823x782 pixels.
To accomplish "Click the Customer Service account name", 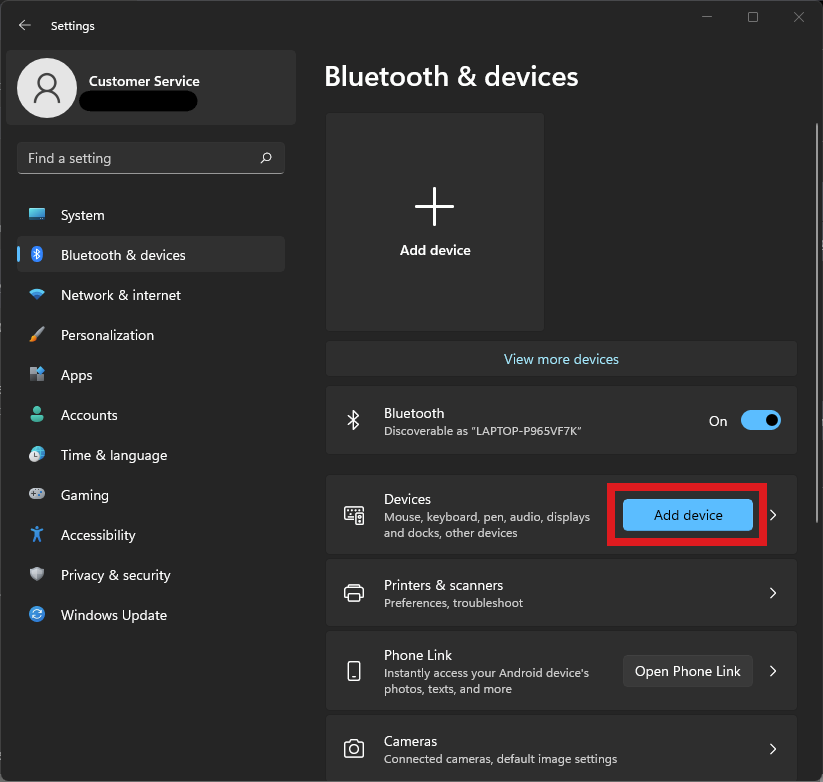I will pyautogui.click(x=144, y=81).
